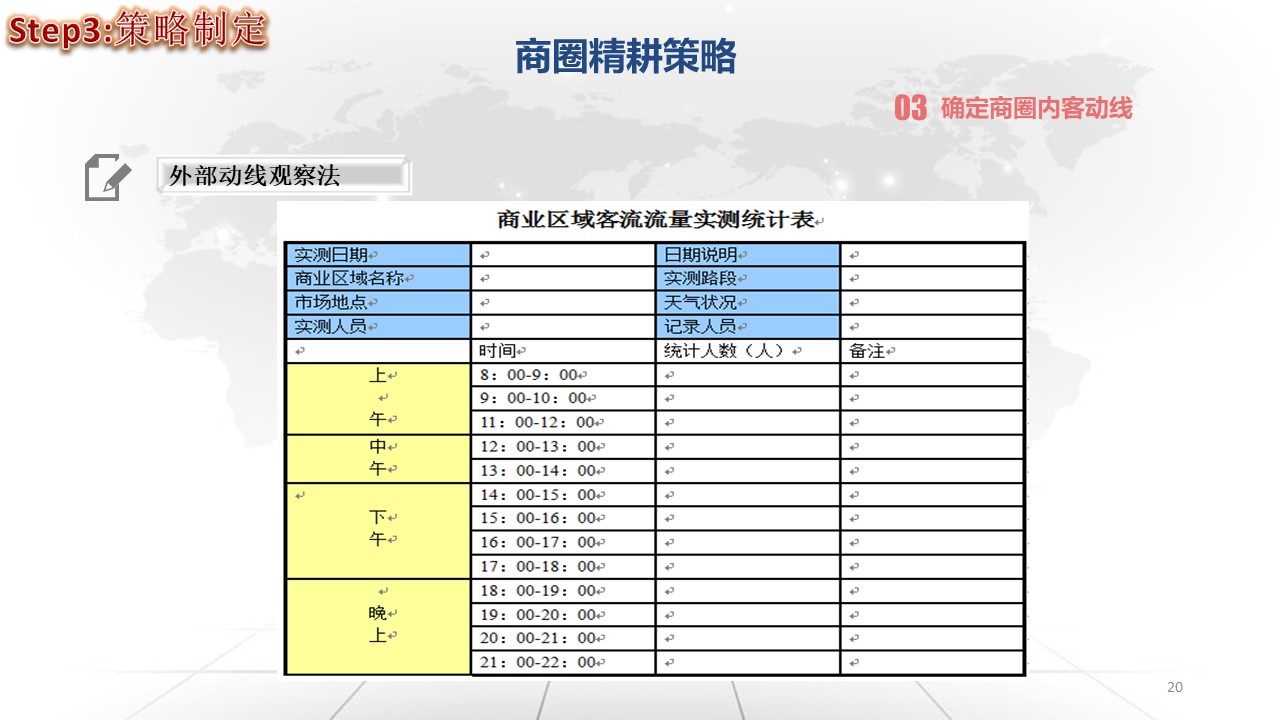Screen dimensions: 1280x720
Task: Select the 8:00-9:00 time slot cell
Action: pyautogui.click(x=562, y=375)
